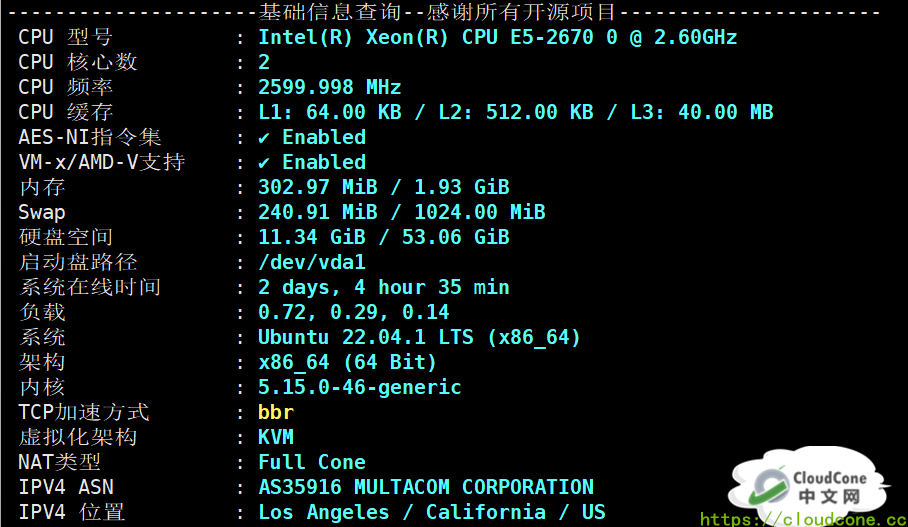Click the KVM virtualization value
908x527 pixels.
pos(276,437)
